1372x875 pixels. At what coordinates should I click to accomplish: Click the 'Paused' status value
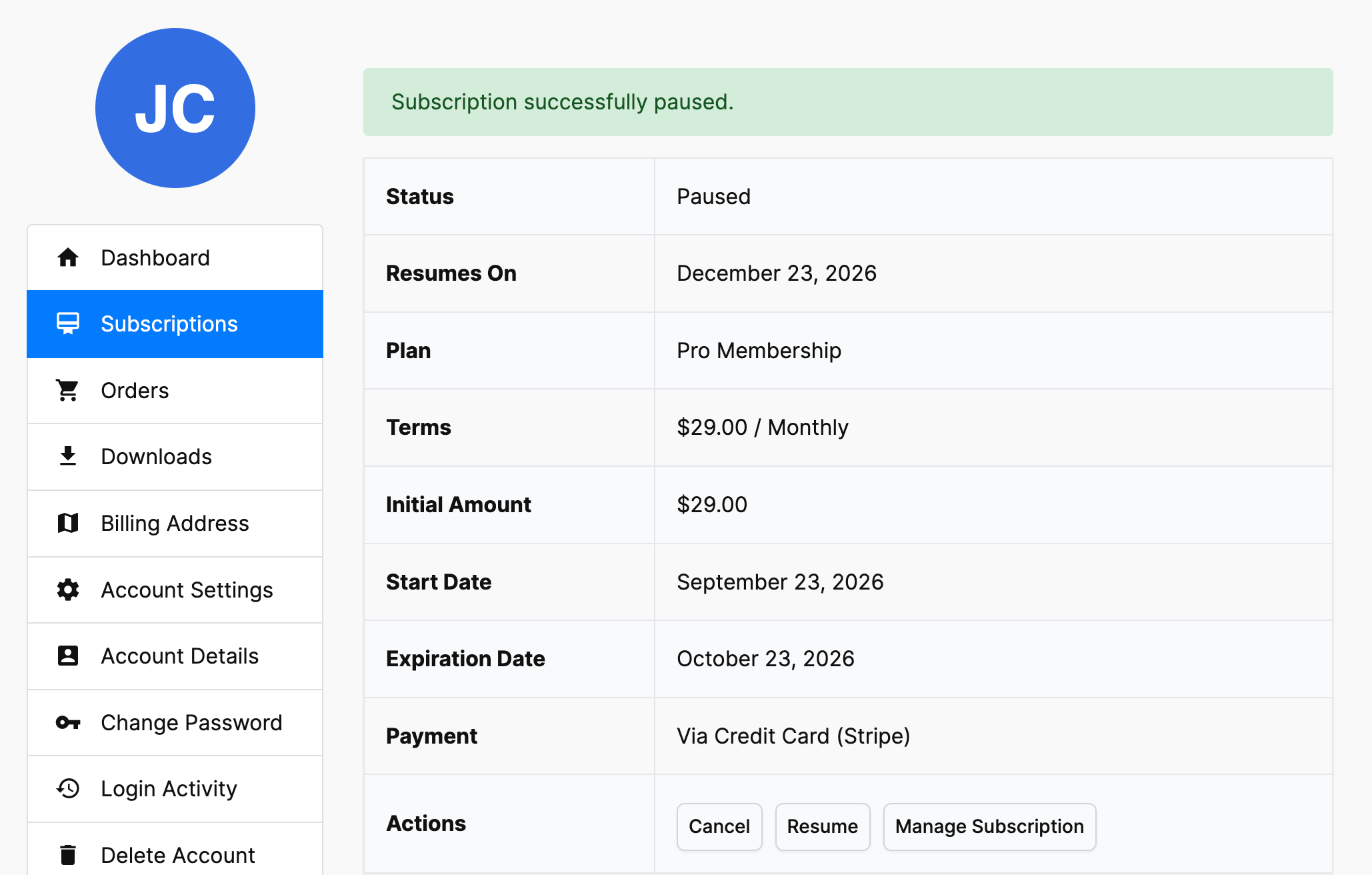714,197
